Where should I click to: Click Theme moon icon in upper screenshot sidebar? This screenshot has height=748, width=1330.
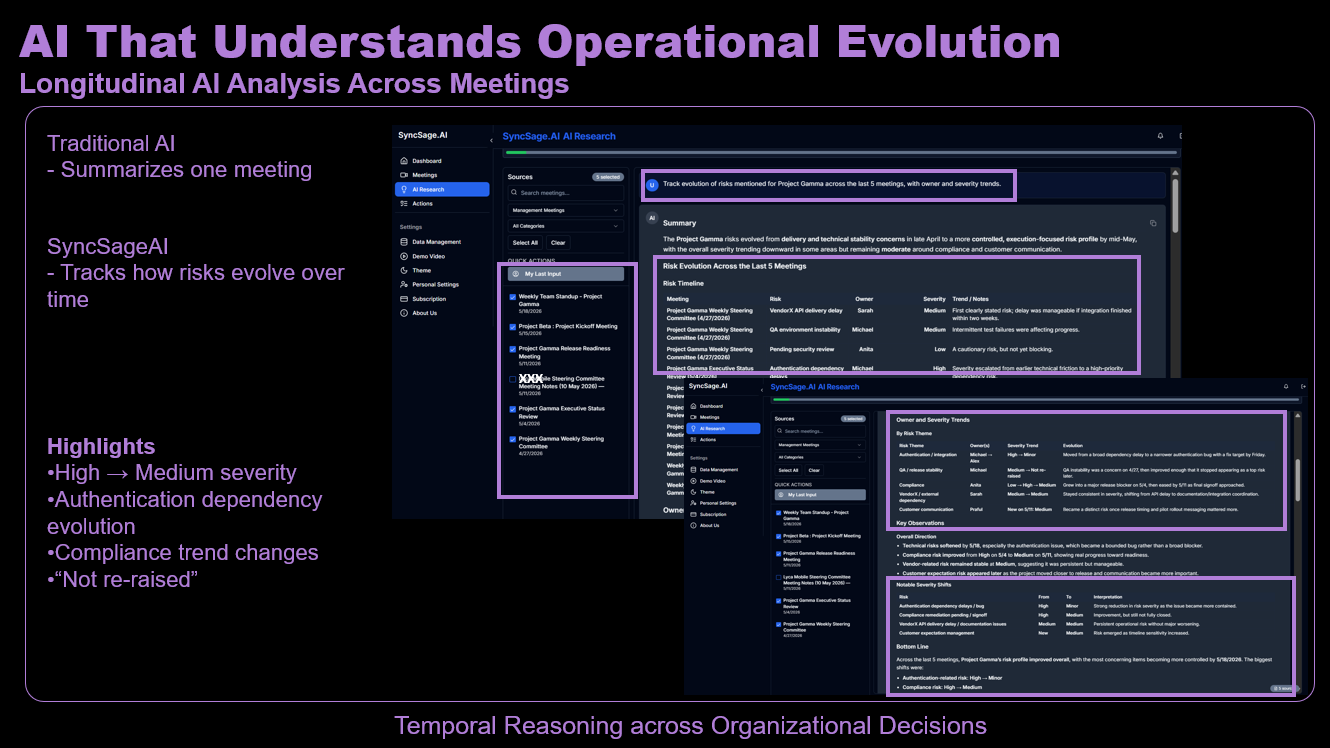(403, 270)
